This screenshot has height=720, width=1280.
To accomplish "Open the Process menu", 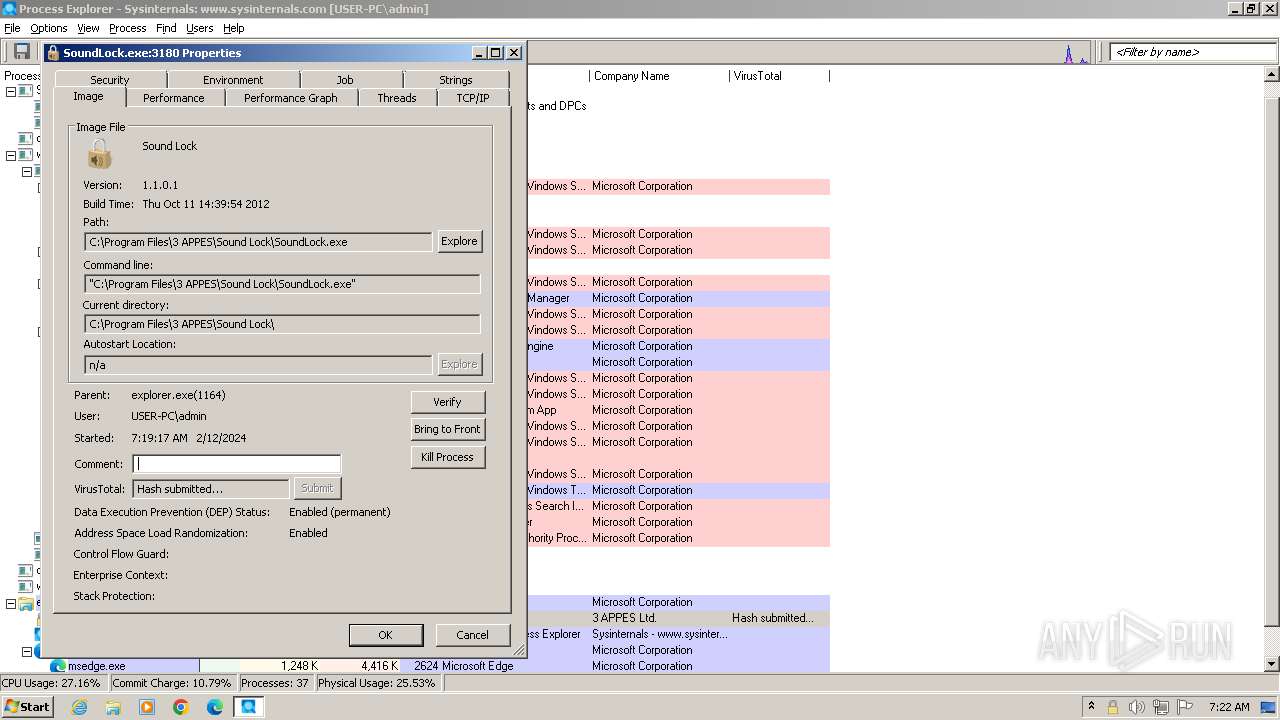I will pos(127,28).
